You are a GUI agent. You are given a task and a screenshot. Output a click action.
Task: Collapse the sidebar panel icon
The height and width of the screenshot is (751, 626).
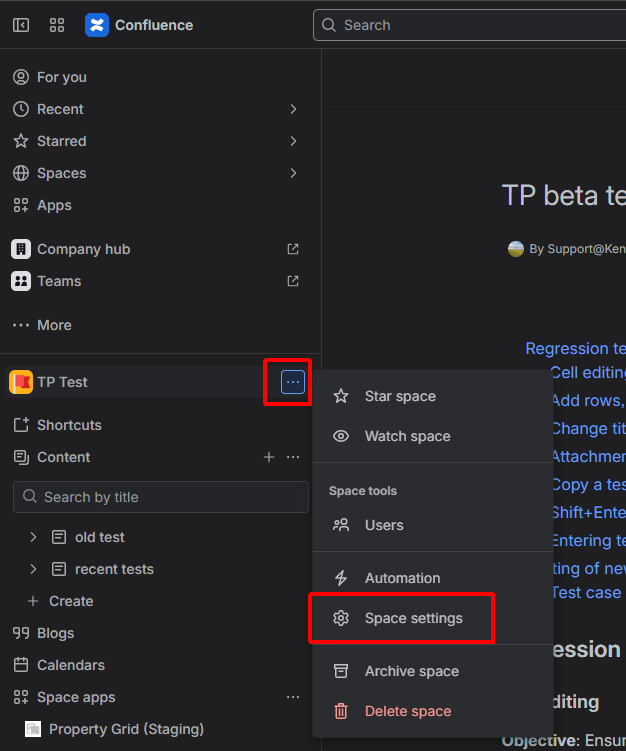click(x=21, y=25)
